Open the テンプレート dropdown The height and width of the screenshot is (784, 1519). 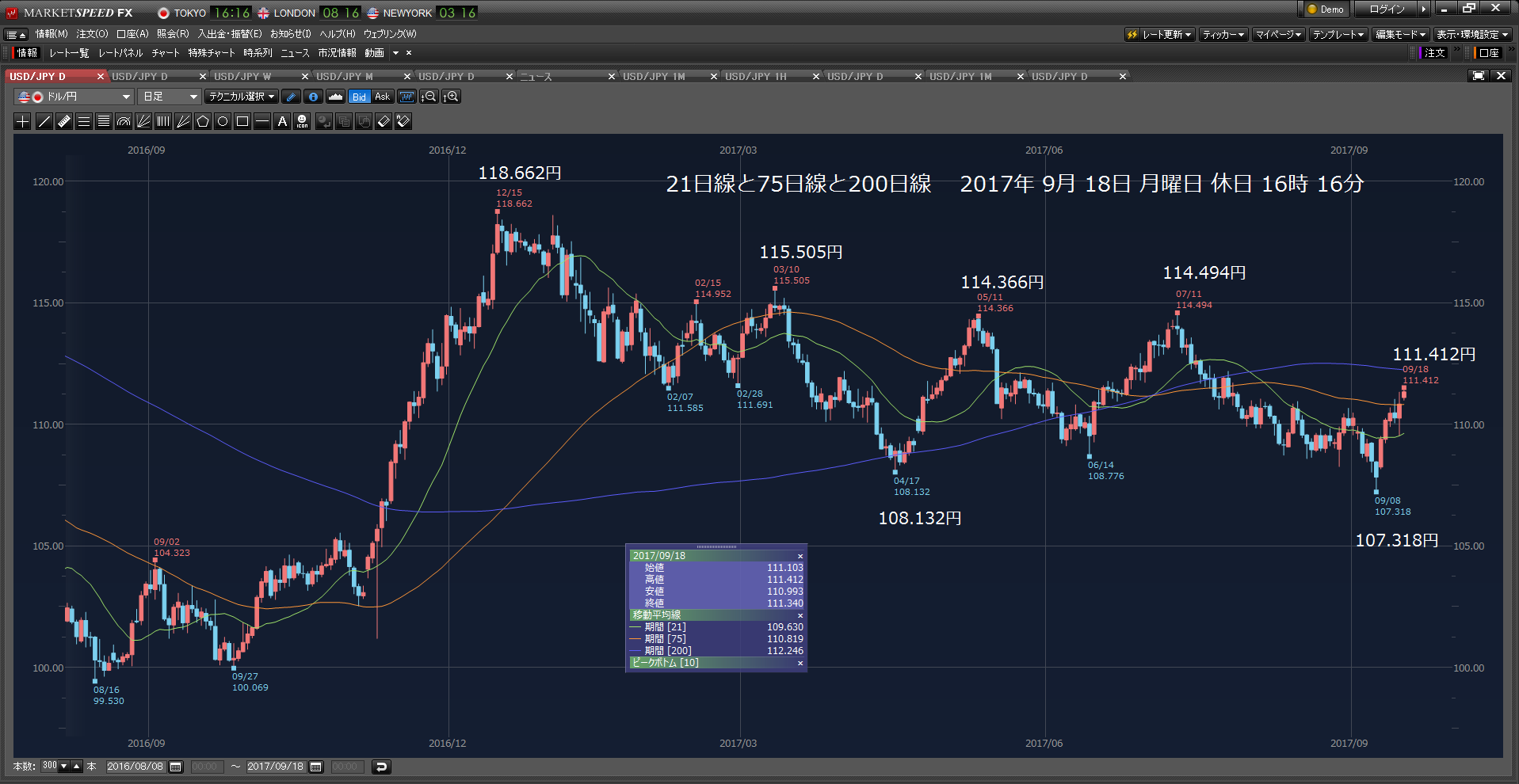(x=1338, y=35)
